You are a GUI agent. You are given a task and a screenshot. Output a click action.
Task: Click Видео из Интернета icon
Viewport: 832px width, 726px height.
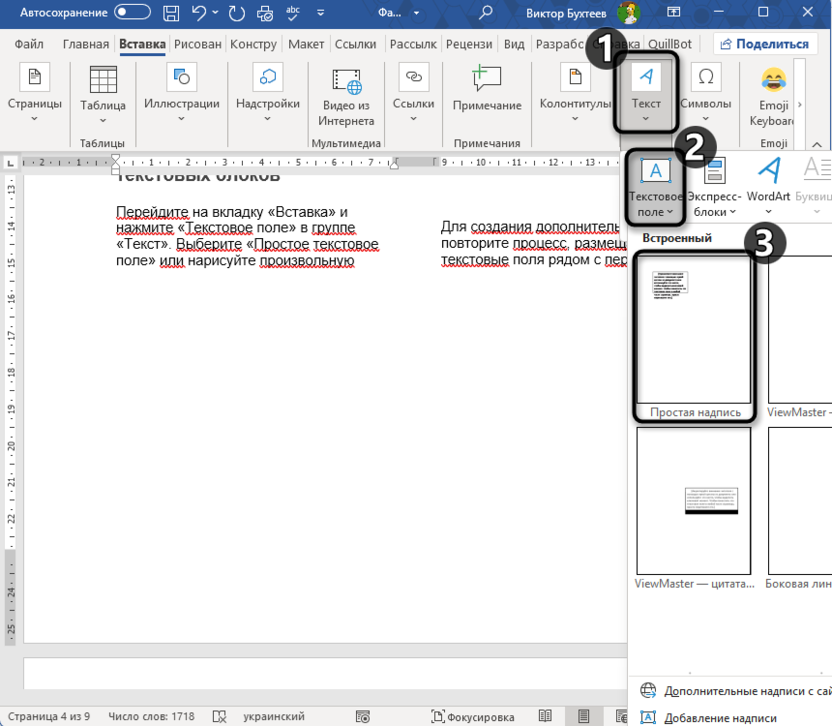click(346, 95)
